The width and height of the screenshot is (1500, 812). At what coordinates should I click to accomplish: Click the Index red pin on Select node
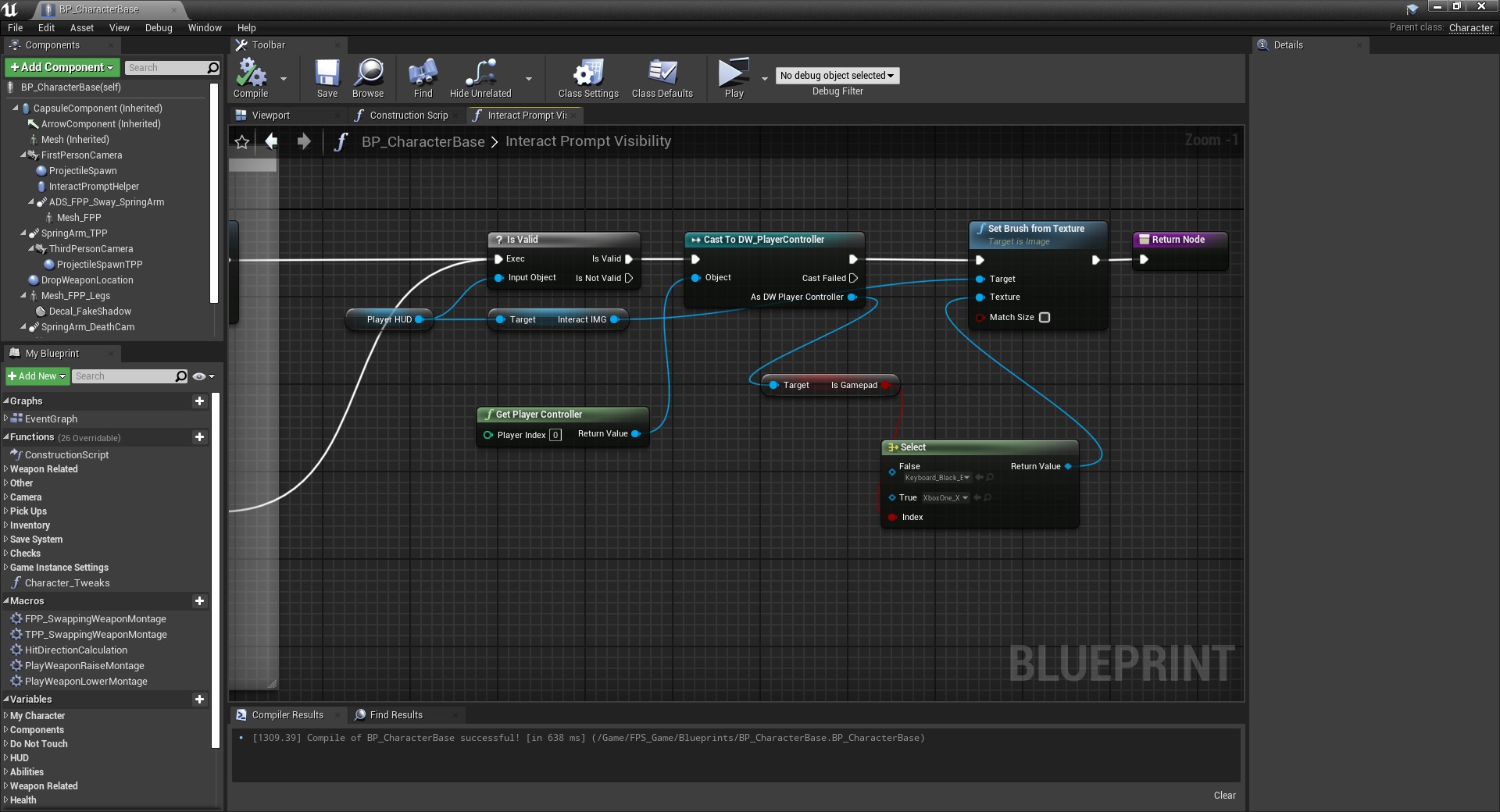pos(892,518)
